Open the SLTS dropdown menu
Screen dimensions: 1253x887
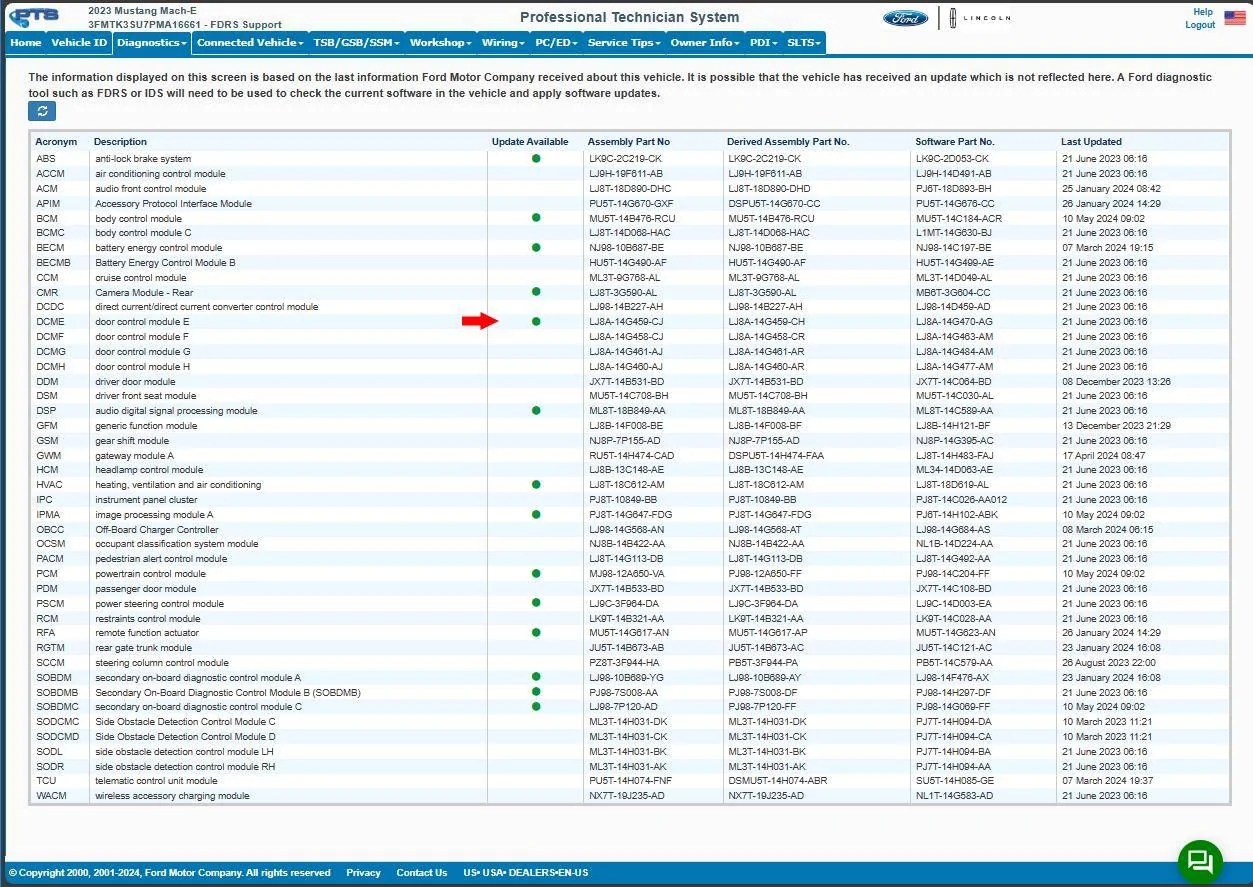point(804,43)
